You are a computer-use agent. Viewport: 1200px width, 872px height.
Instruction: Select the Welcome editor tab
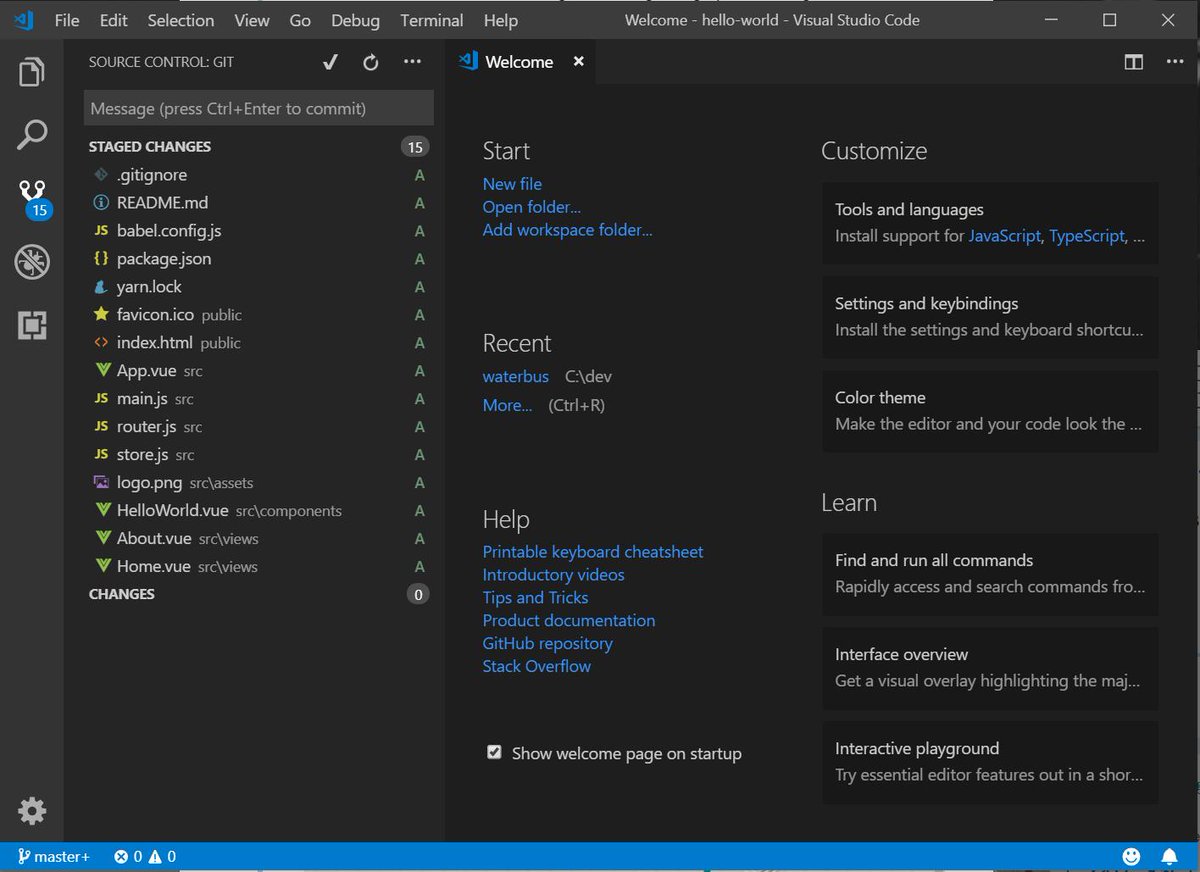(x=519, y=62)
